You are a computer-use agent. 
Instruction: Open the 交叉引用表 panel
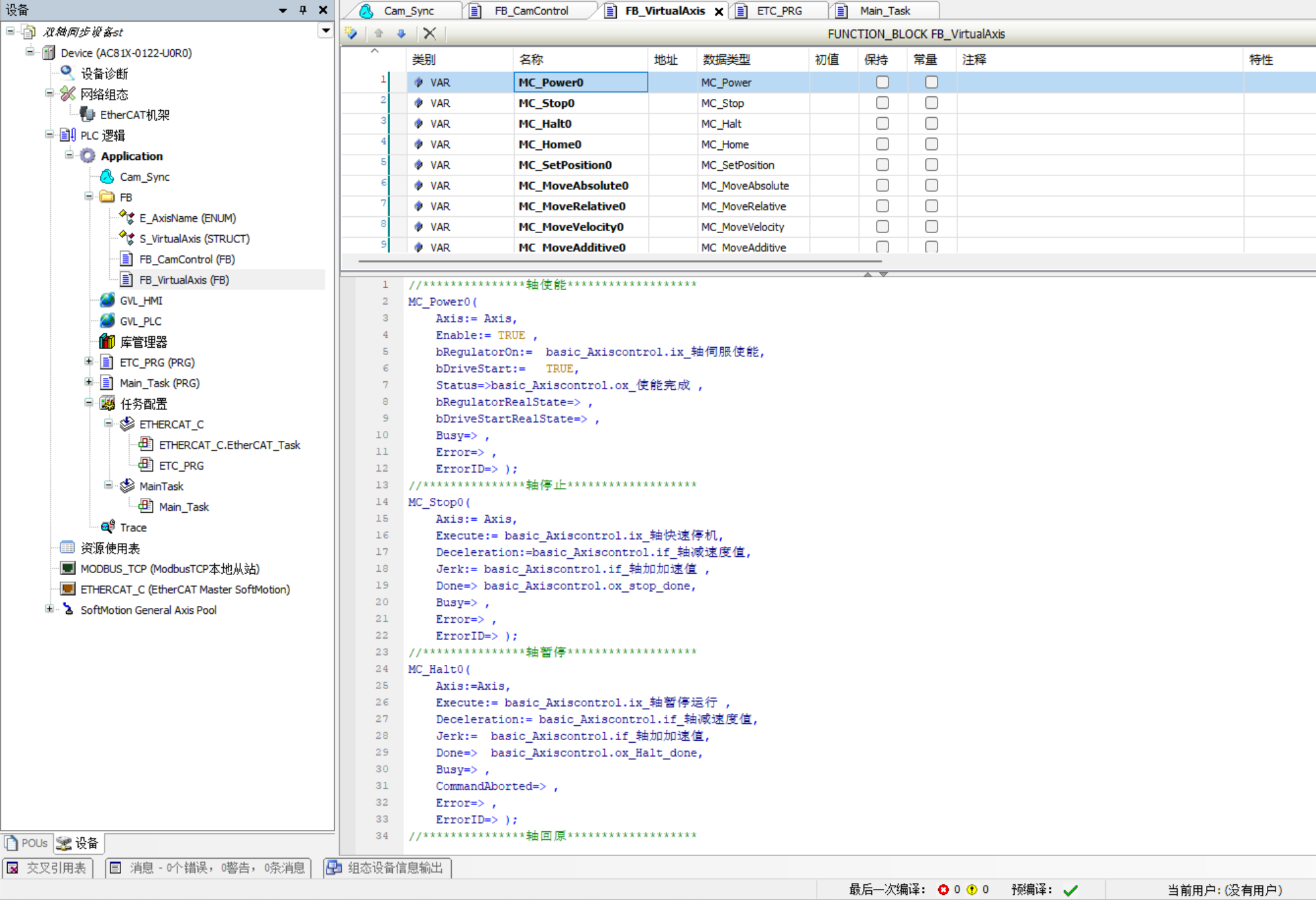[x=47, y=868]
